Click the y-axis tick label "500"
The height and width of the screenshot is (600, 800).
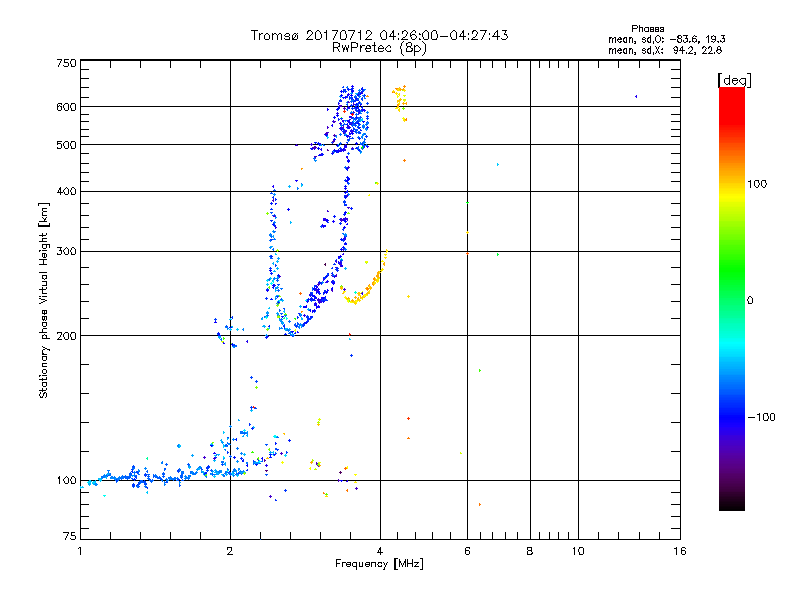coord(66,145)
